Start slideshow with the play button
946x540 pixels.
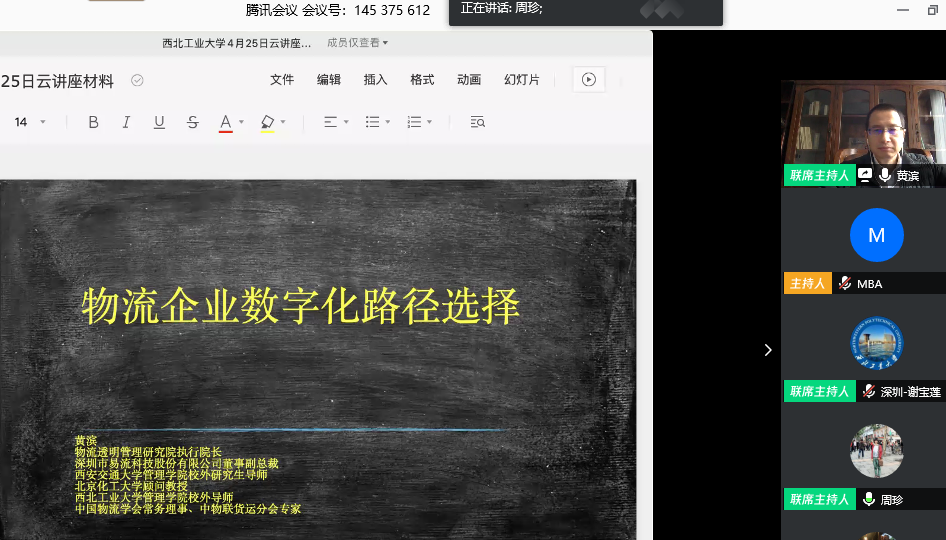[589, 80]
